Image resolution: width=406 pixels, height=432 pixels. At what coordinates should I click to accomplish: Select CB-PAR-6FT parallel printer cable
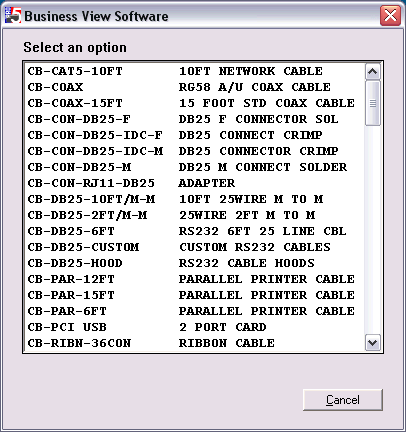[x=194, y=311]
